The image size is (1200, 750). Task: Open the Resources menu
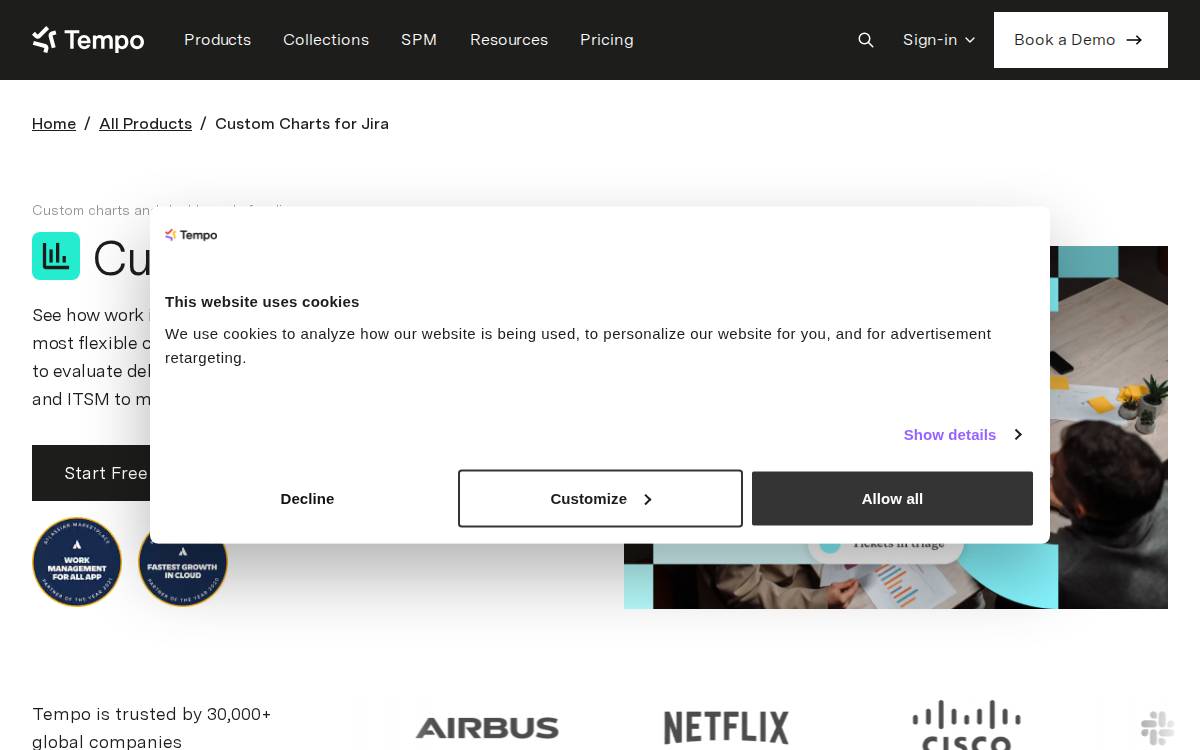click(509, 40)
